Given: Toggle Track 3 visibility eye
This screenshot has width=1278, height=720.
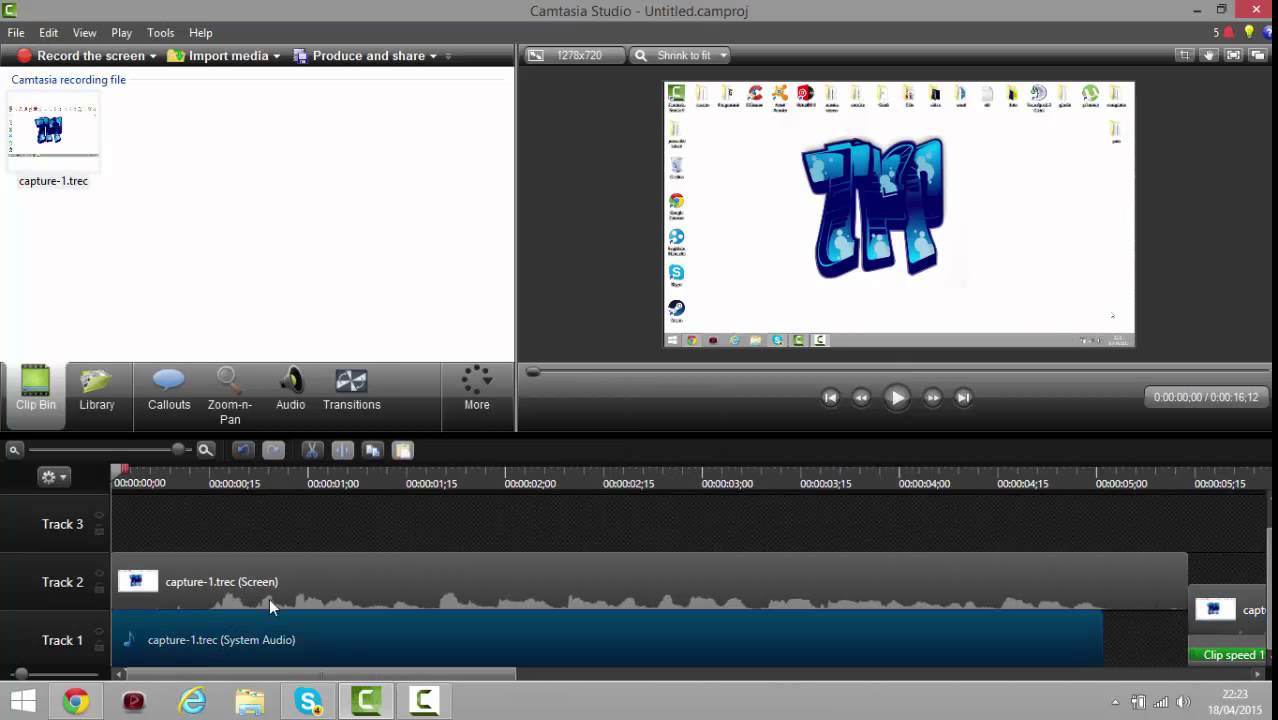Looking at the screenshot, I should click(x=99, y=516).
